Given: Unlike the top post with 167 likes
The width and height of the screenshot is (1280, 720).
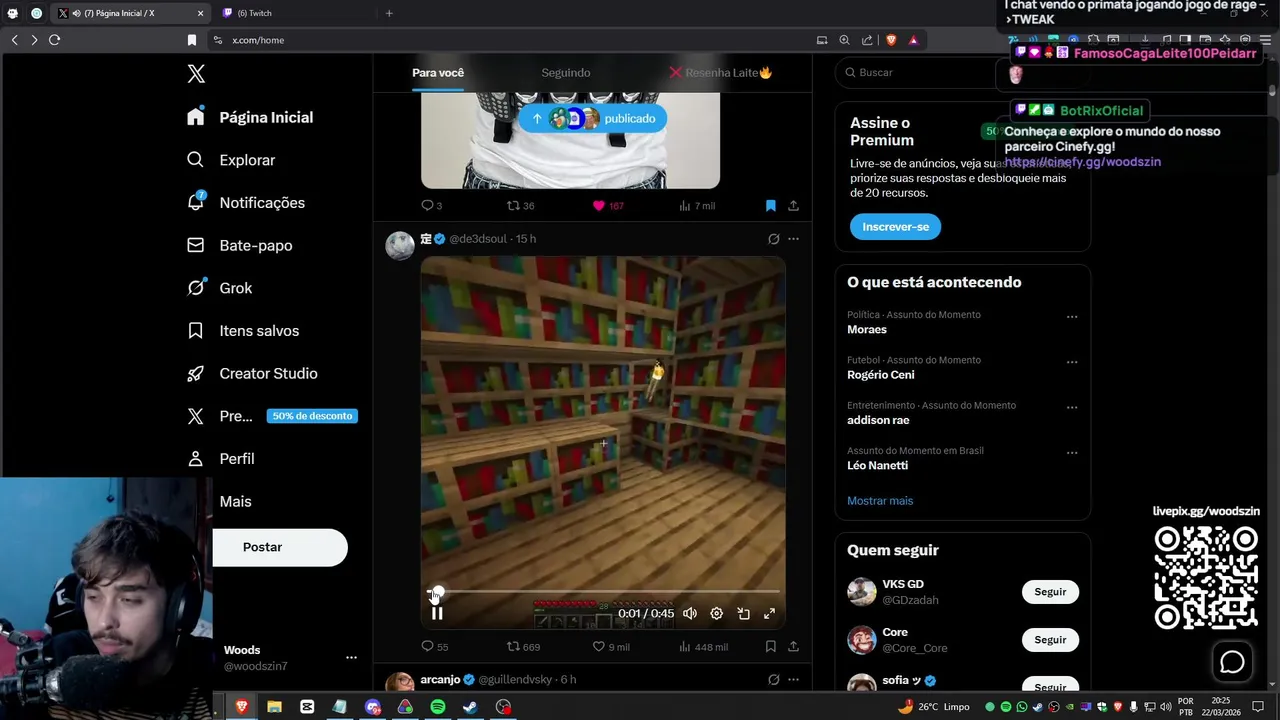Looking at the screenshot, I should coord(608,205).
